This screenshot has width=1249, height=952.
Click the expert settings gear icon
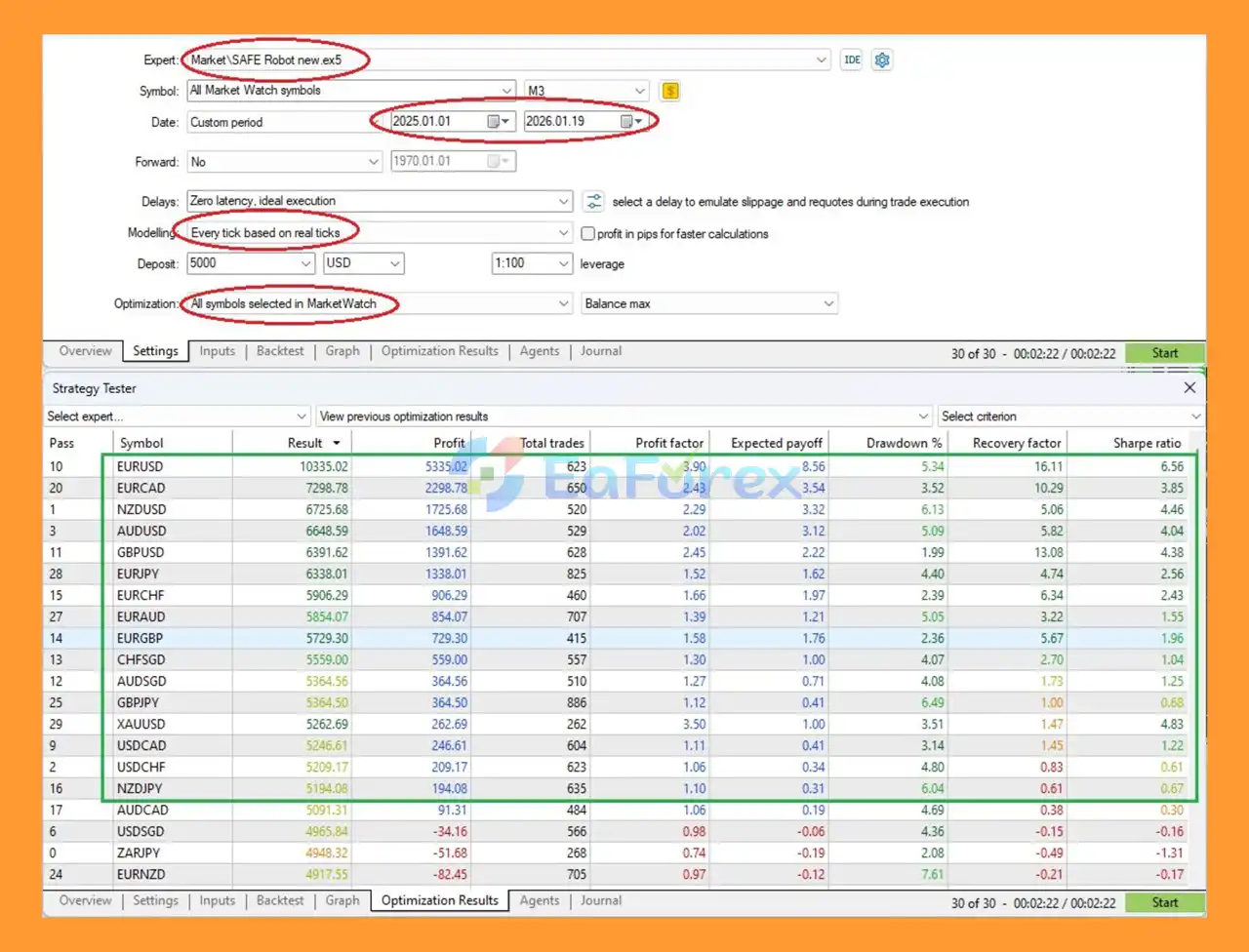[x=882, y=59]
